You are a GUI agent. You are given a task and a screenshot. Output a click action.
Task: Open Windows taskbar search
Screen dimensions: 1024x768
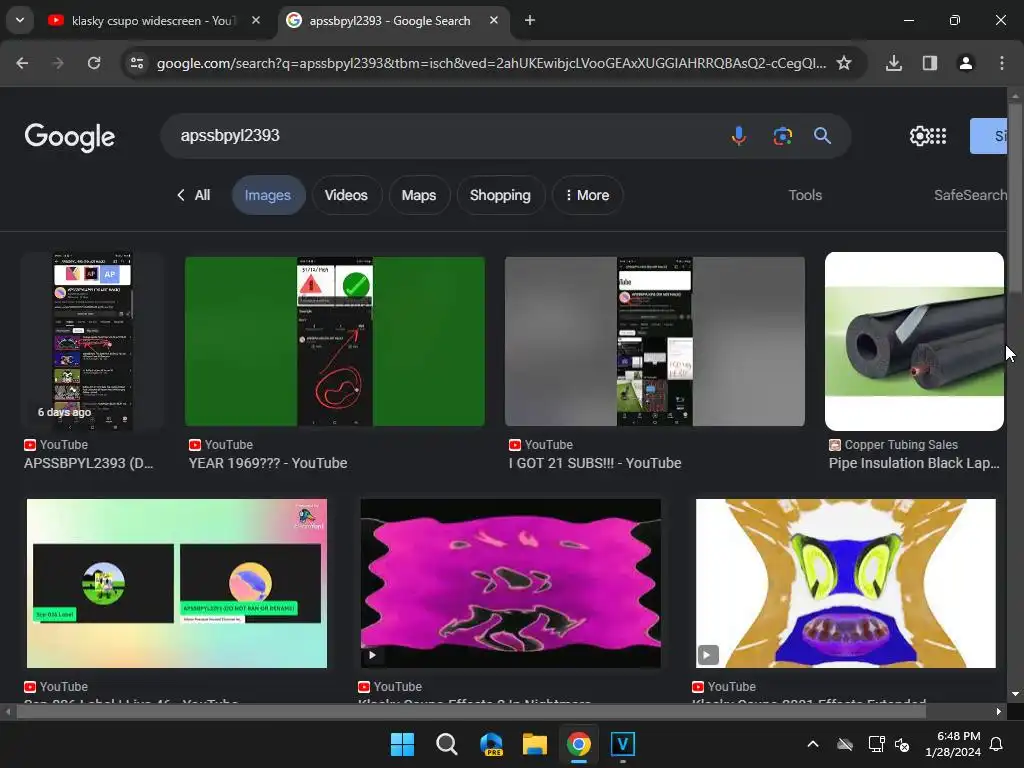coord(447,744)
